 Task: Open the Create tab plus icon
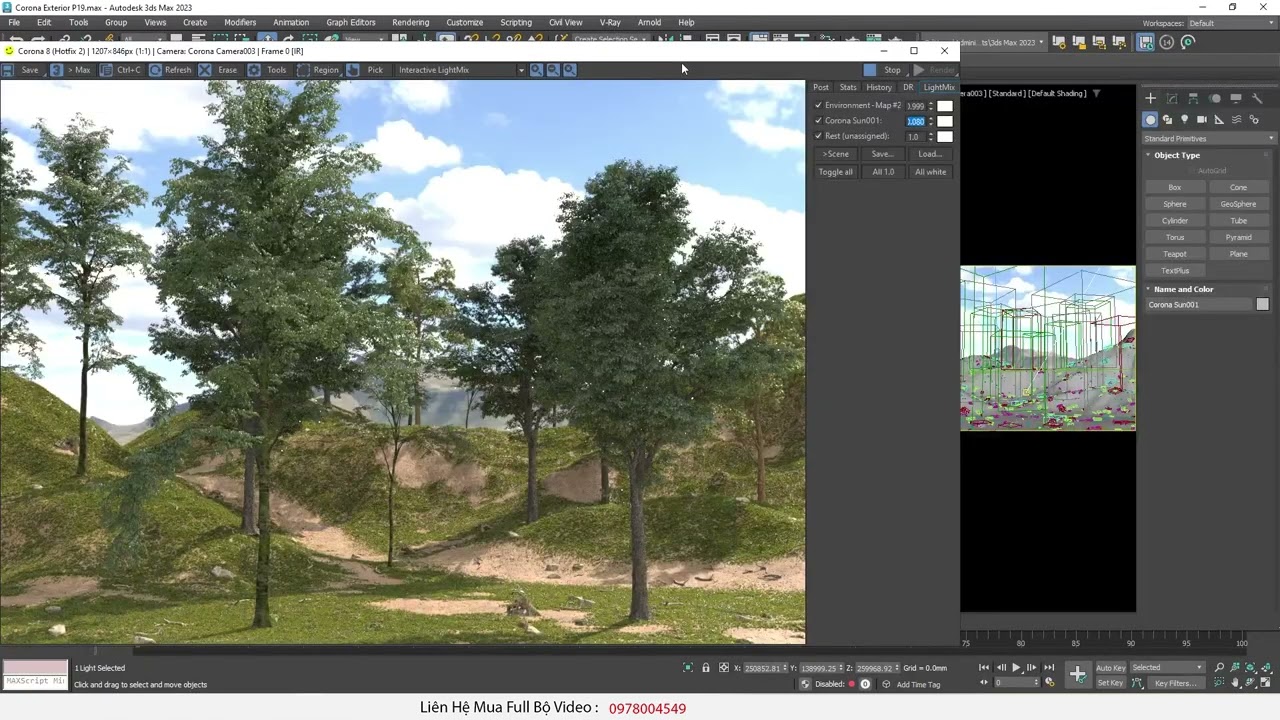(1150, 98)
